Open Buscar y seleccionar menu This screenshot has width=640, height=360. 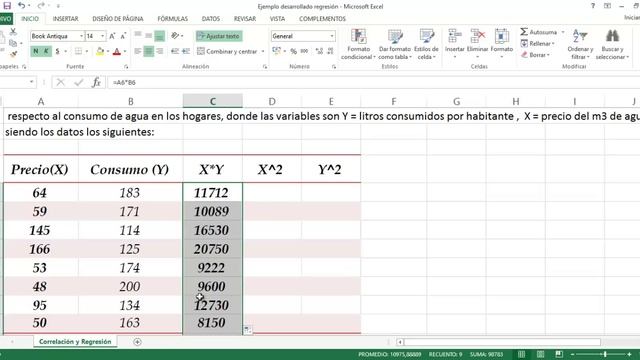[x=612, y=44]
